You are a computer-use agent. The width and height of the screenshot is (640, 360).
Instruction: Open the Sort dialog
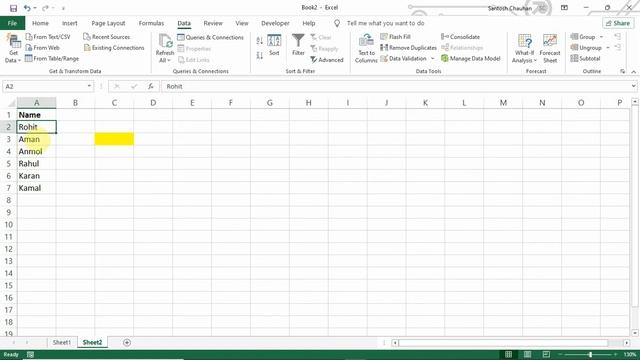(274, 45)
